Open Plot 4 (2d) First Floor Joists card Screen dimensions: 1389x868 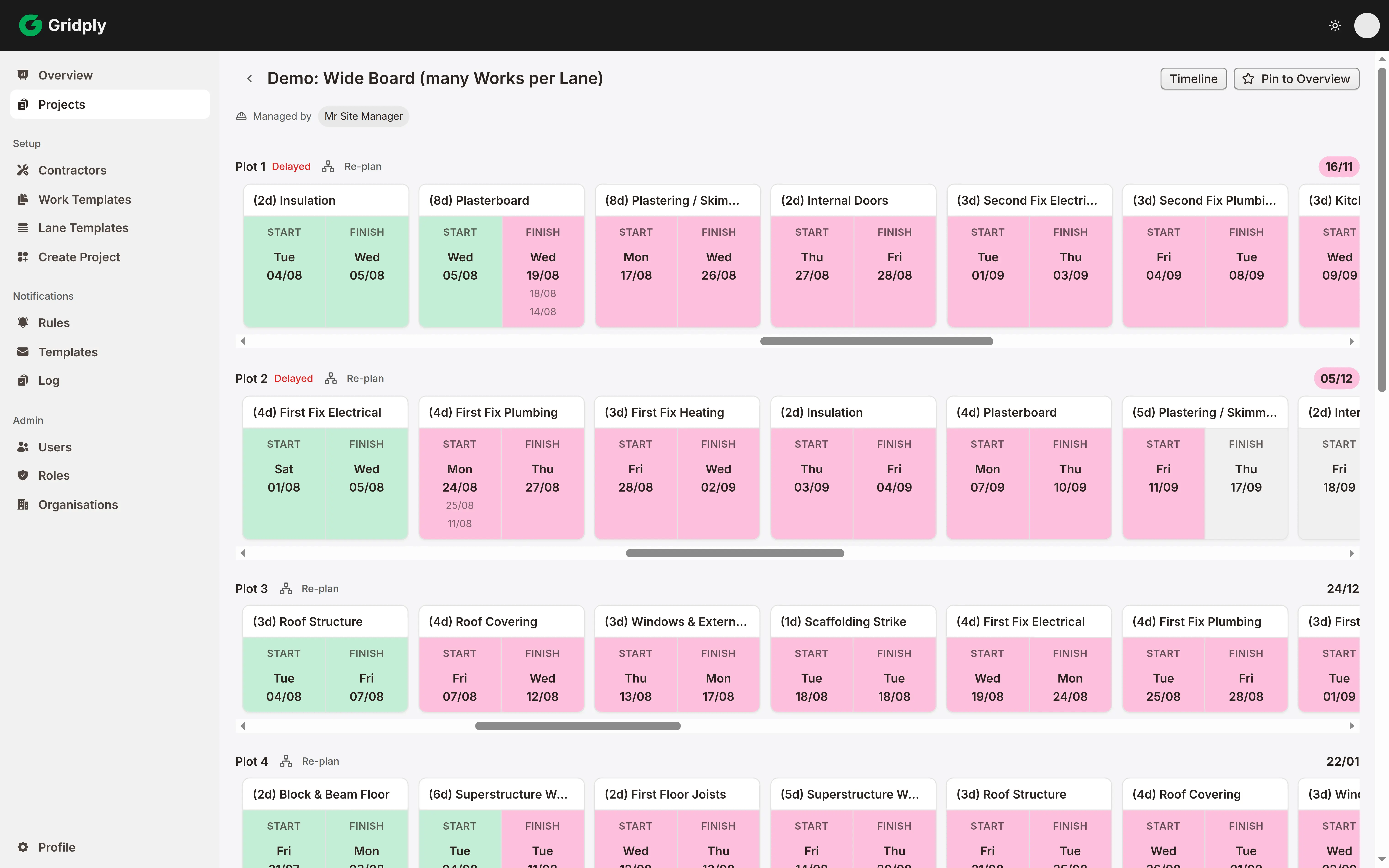(677, 823)
